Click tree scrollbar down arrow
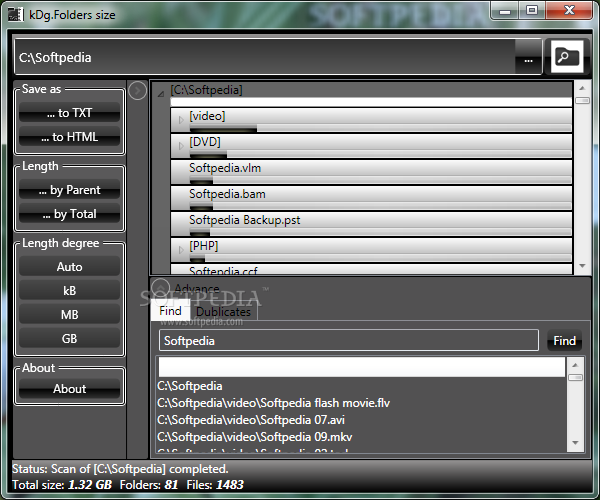600x500 pixels. [582, 265]
